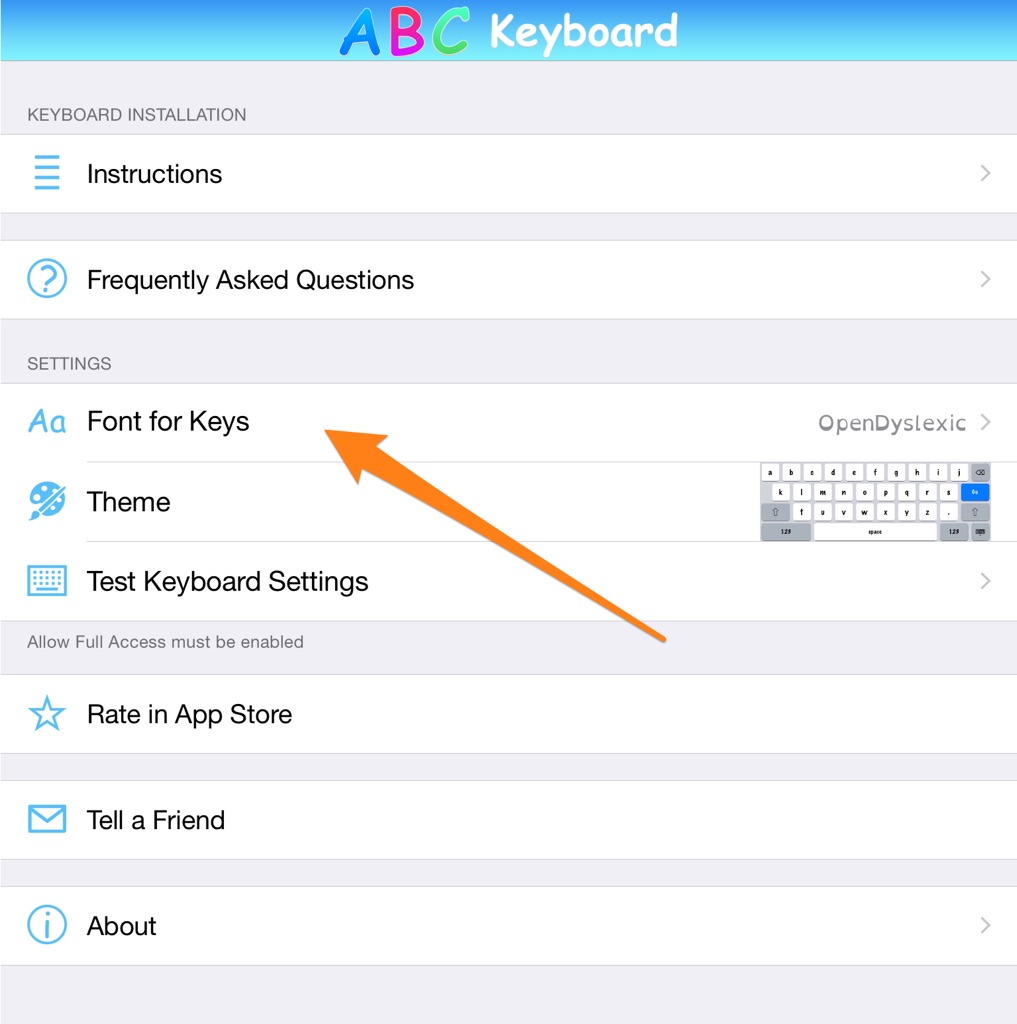
Task: Expand the Instructions row chevron
Action: point(985,173)
